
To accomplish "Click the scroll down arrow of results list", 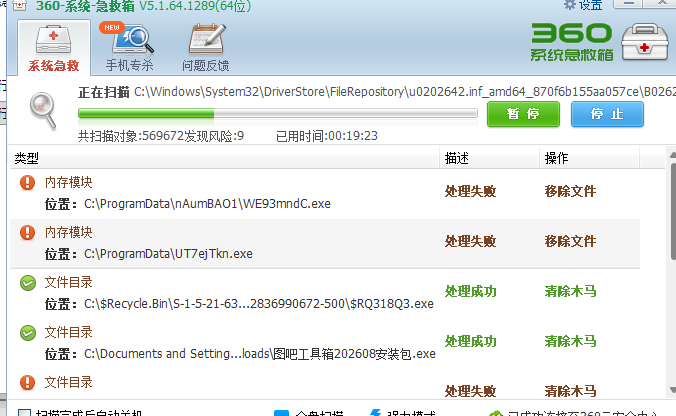I will click(x=673, y=390).
